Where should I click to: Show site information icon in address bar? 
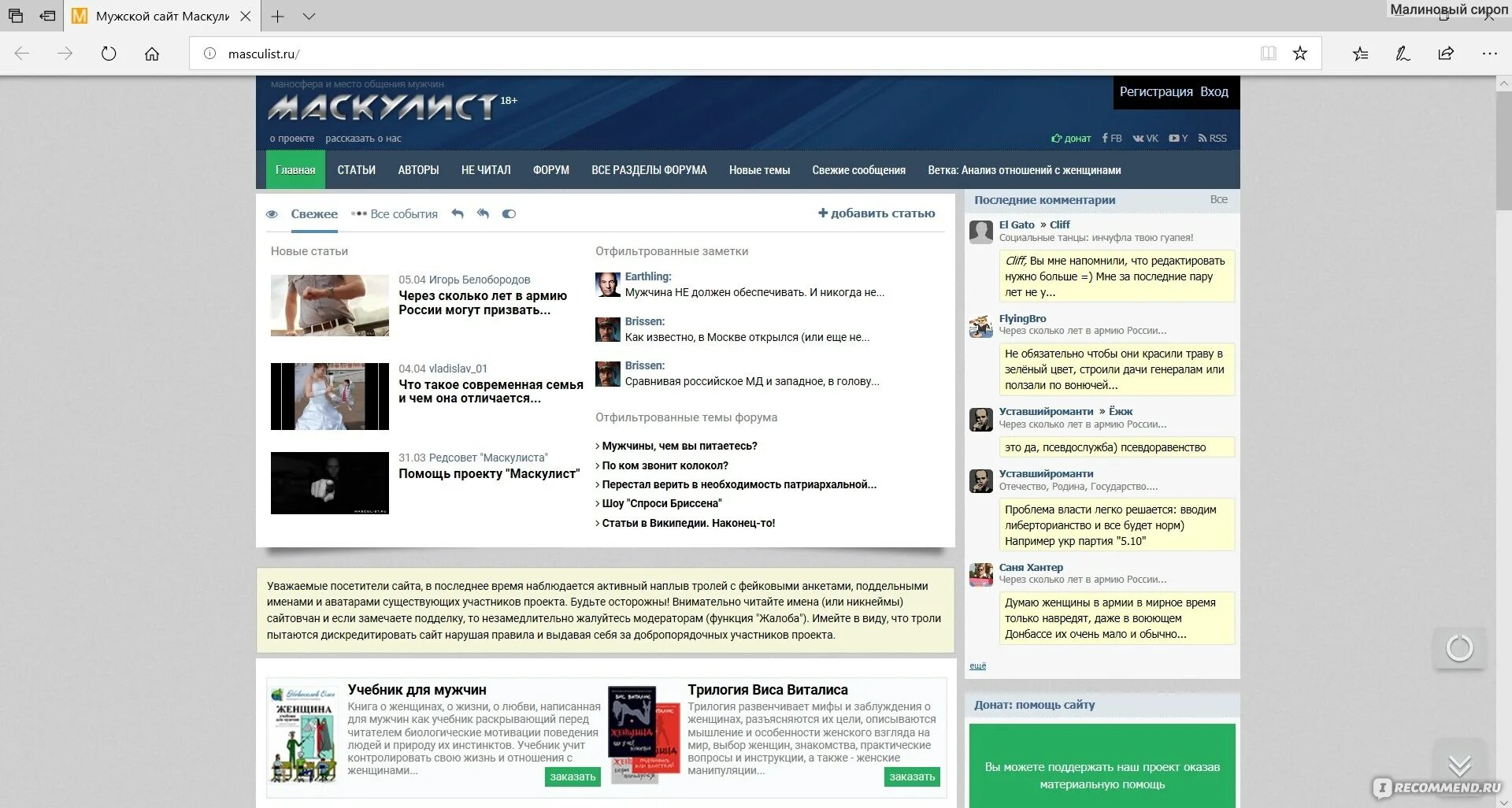tap(209, 54)
